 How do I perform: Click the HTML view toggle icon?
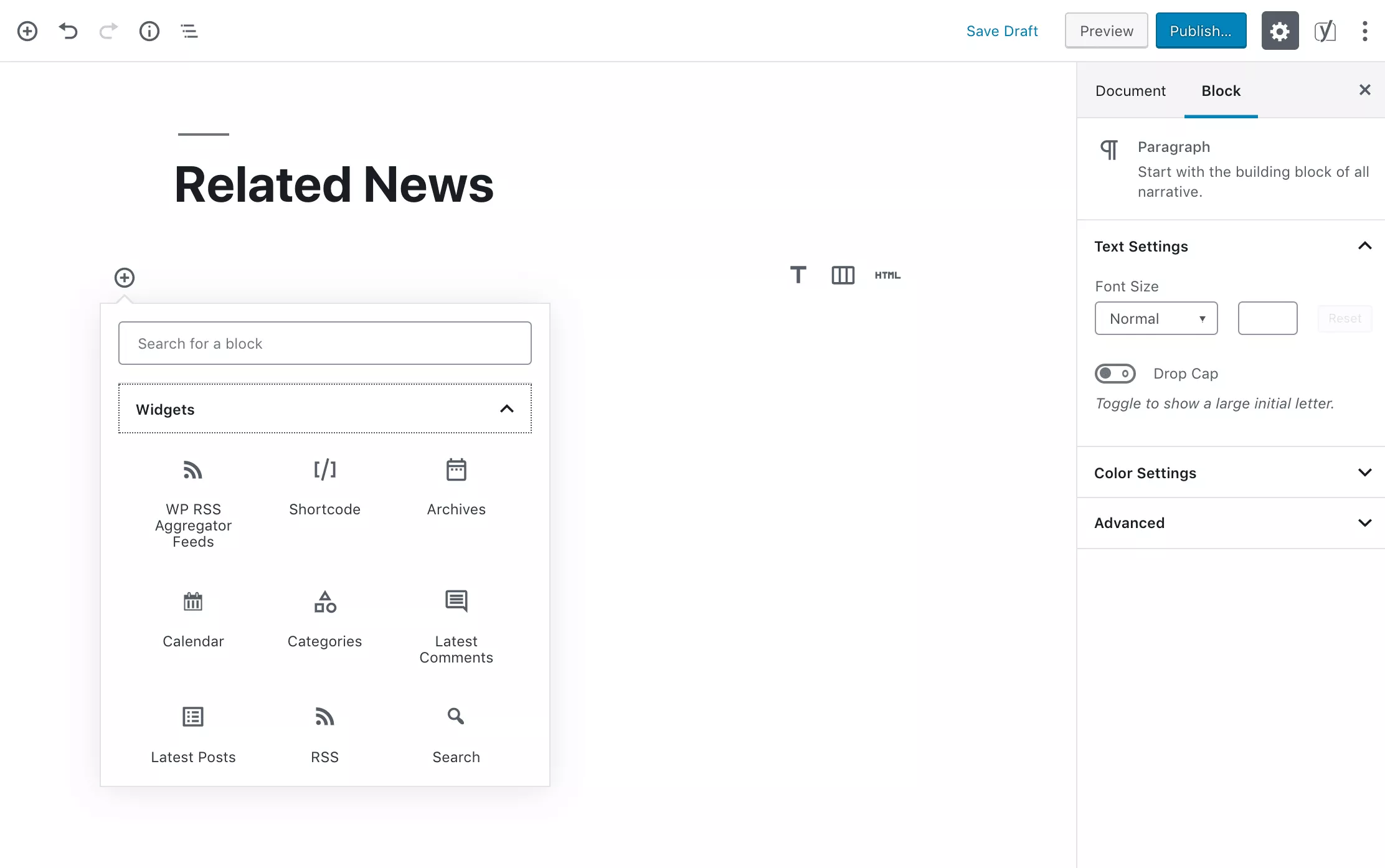887,274
